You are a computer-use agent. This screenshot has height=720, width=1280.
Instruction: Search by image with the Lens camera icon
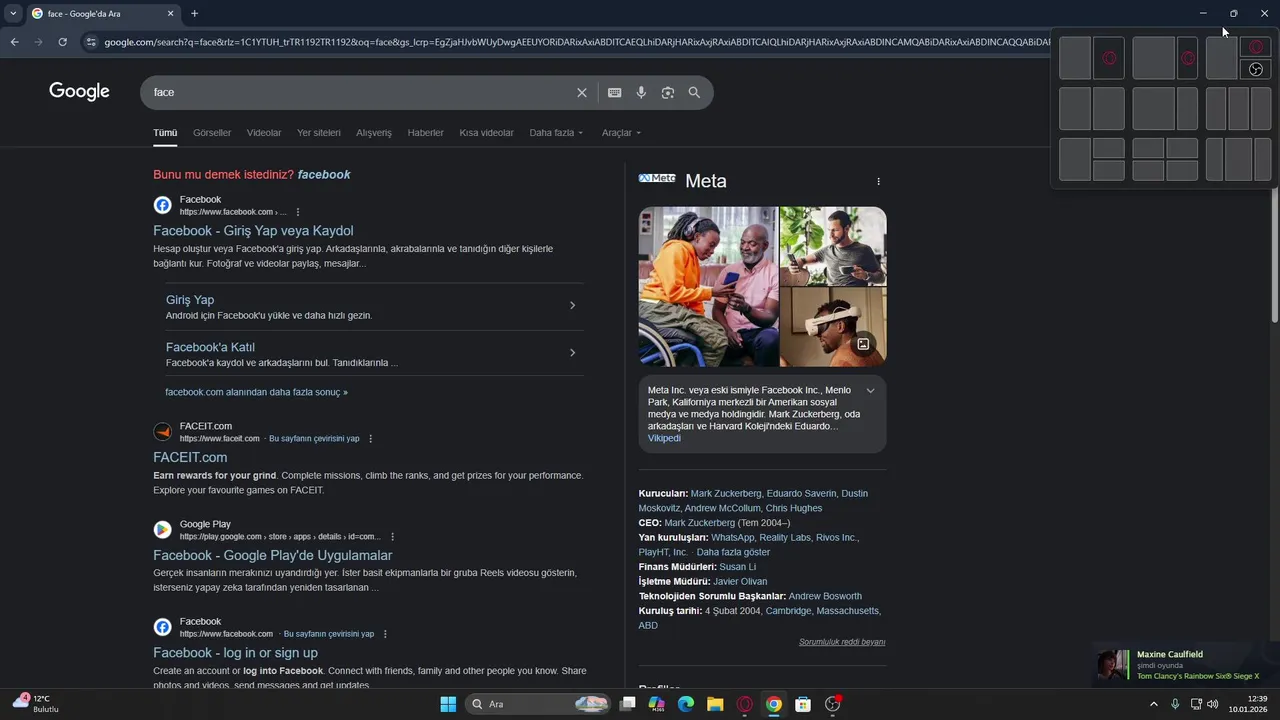coord(668,92)
